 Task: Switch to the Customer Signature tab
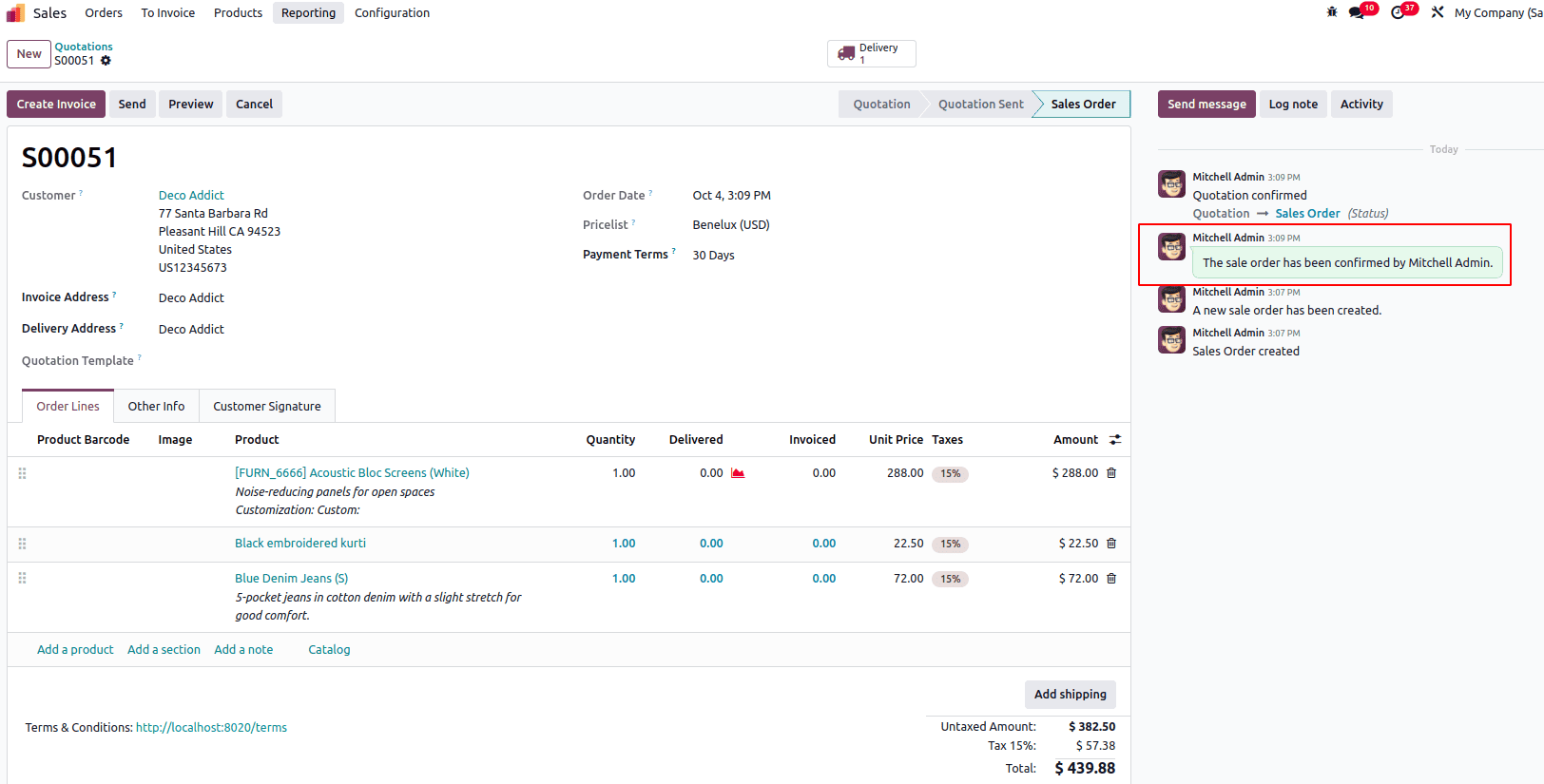266,406
